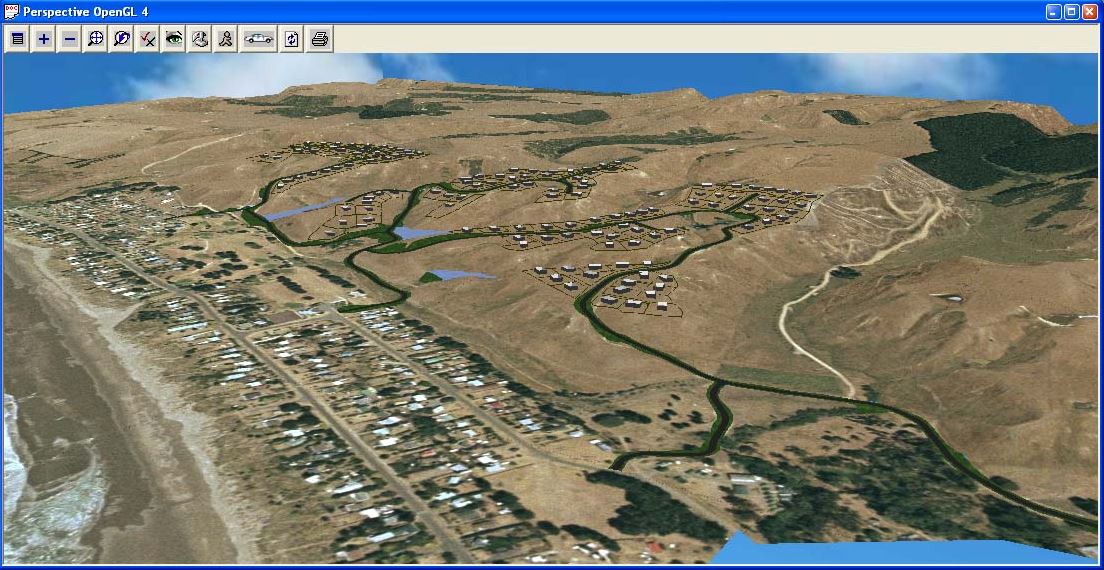Open the check and cross toggle settings icon
The height and width of the screenshot is (570, 1104).
[148, 39]
